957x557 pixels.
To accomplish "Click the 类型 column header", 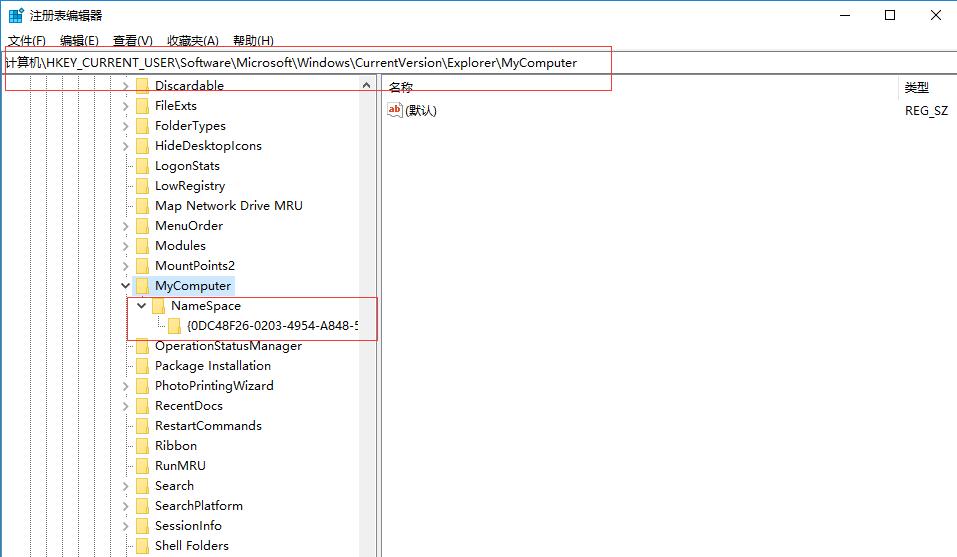I will click(x=916, y=88).
